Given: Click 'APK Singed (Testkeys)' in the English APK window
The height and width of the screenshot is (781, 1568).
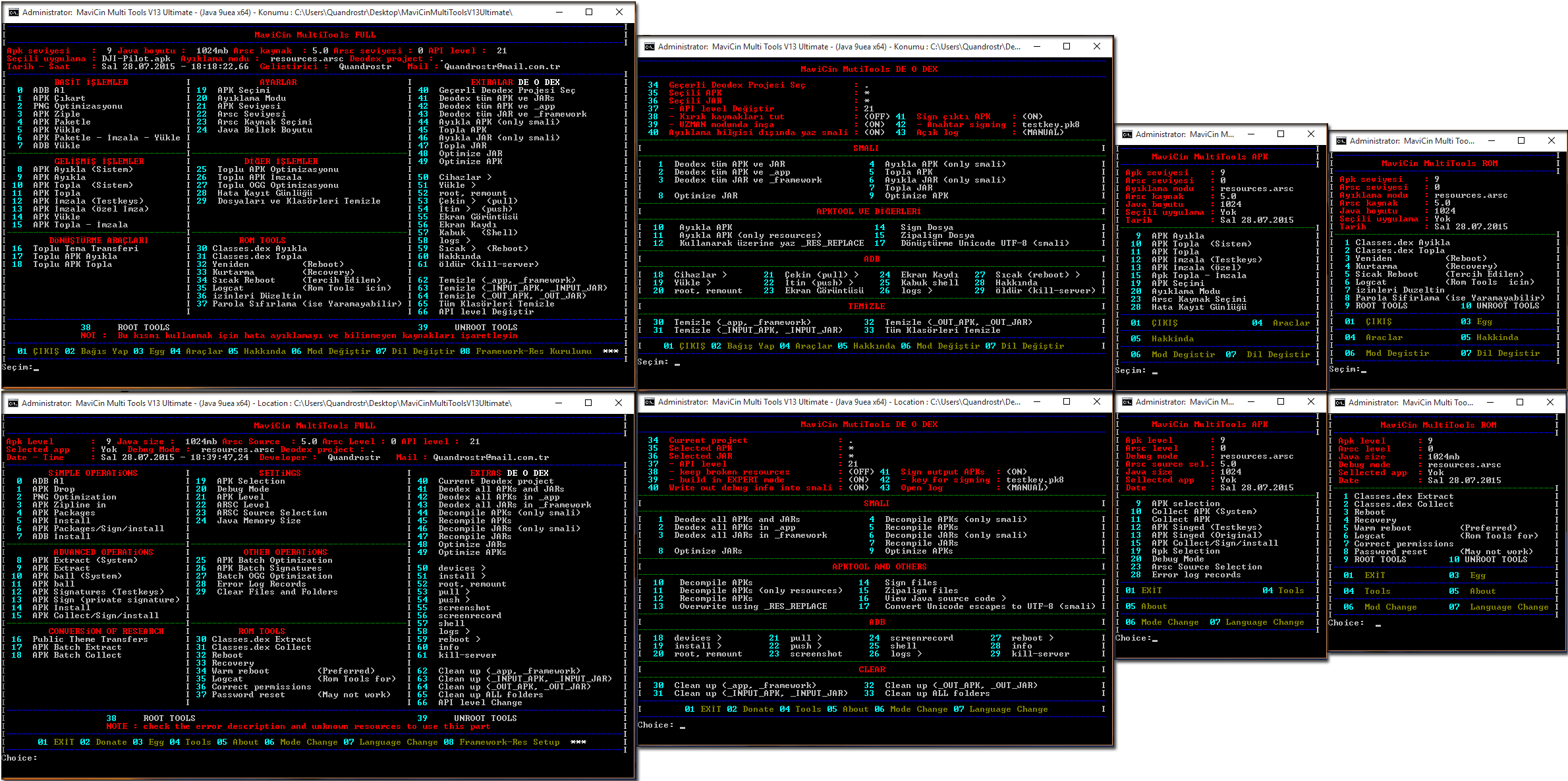Looking at the screenshot, I should (1207, 527).
